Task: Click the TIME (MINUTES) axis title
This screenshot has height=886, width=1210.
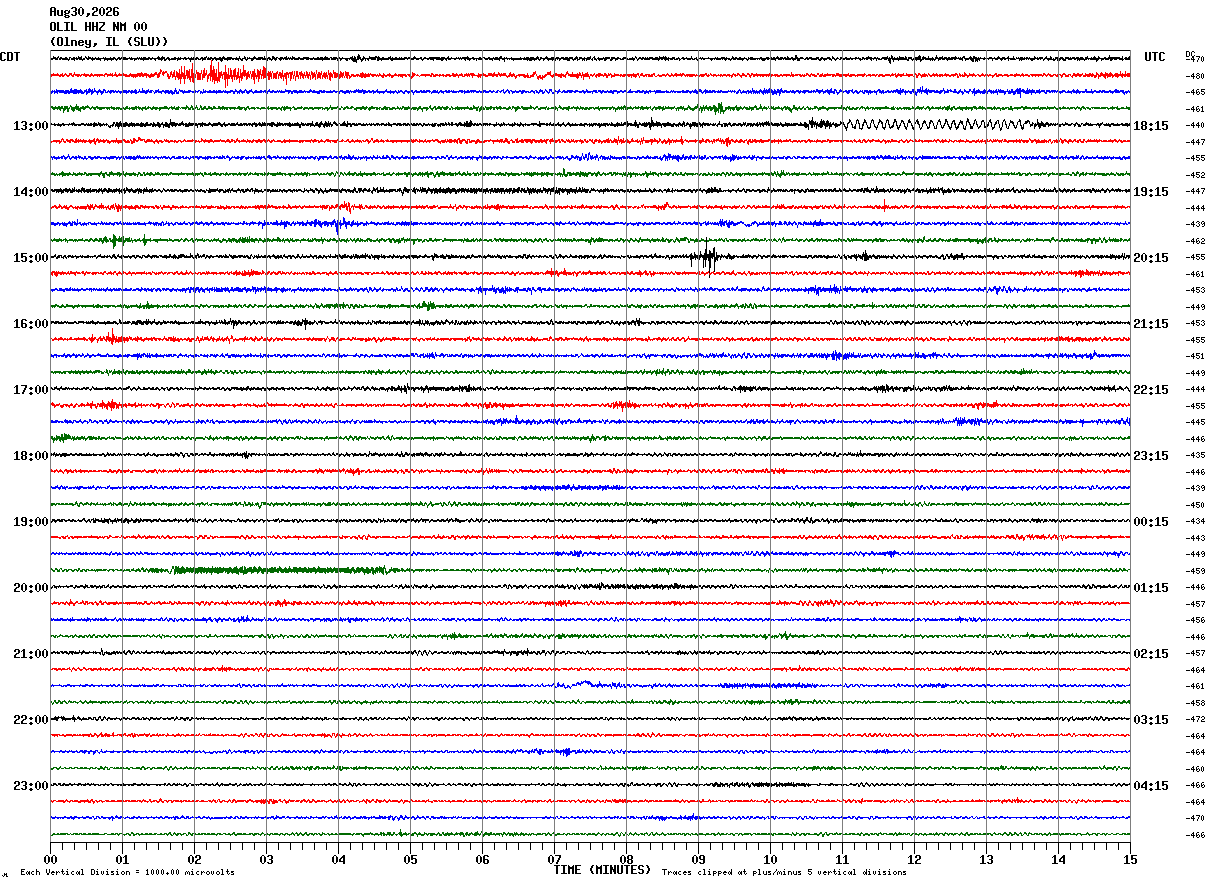Action: pos(602,870)
